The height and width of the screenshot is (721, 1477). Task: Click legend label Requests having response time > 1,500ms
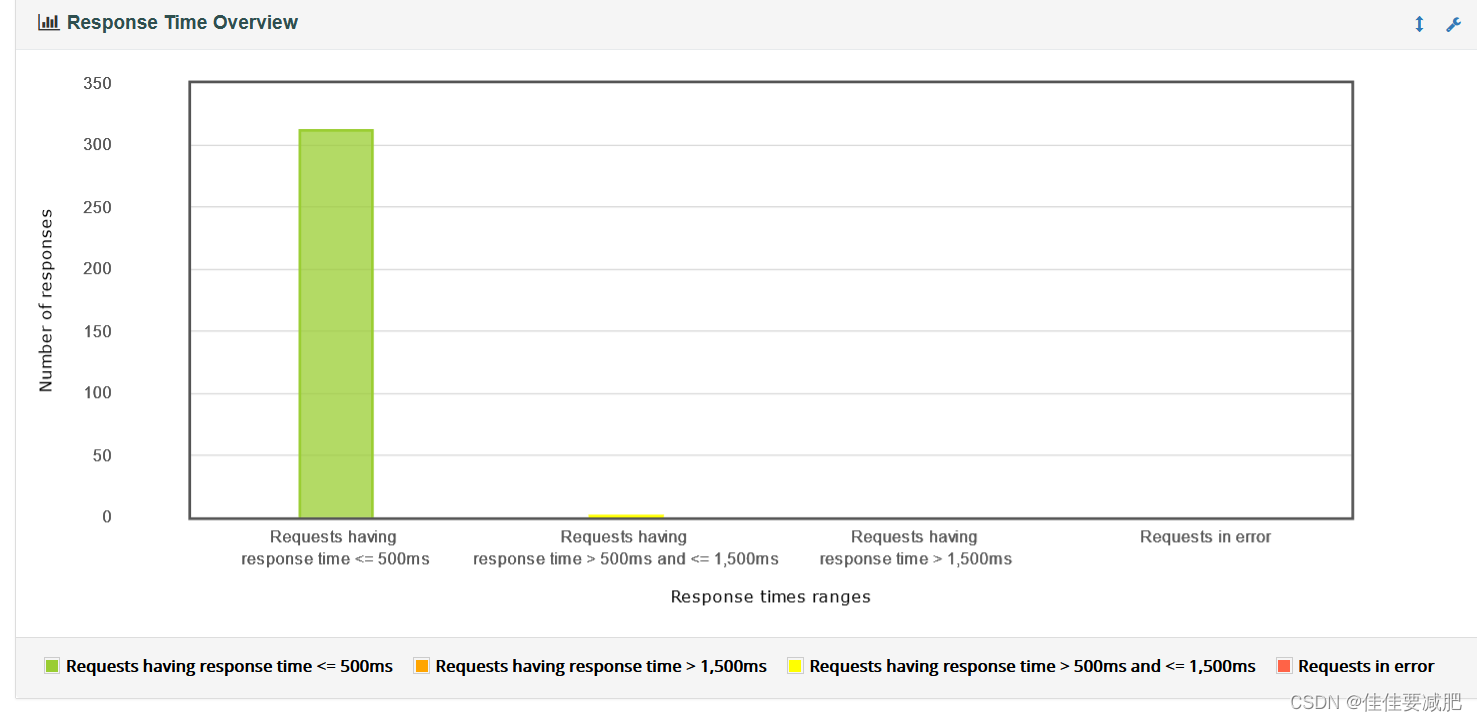(601, 666)
